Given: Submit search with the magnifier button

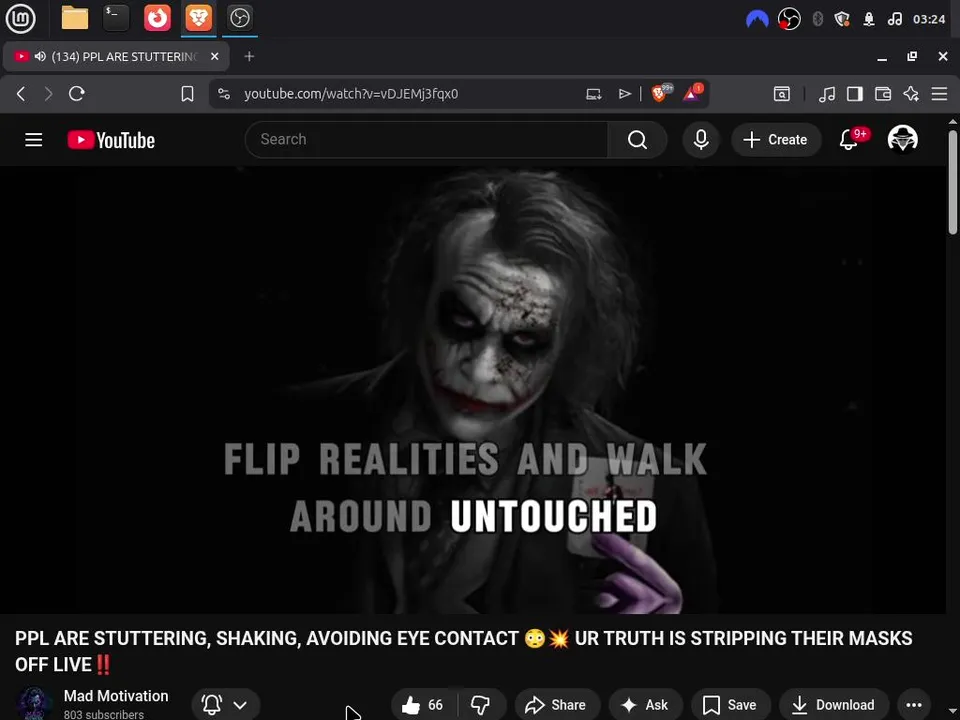Looking at the screenshot, I should (x=637, y=140).
